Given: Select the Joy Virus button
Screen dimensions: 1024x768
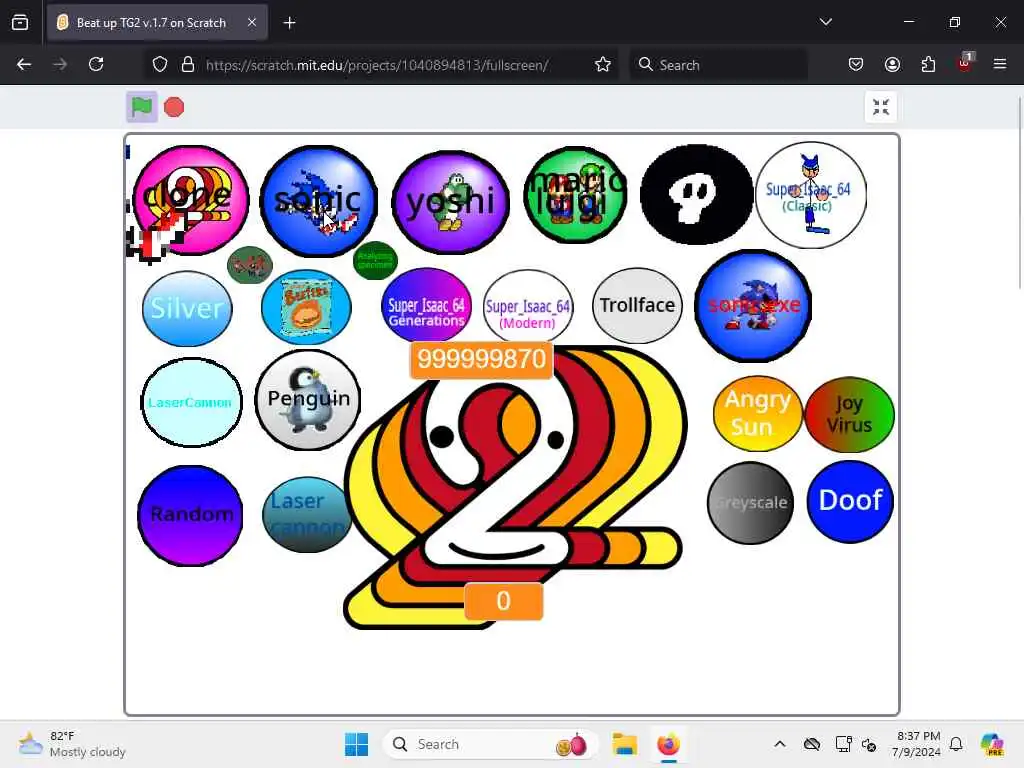Looking at the screenshot, I should (x=849, y=414).
